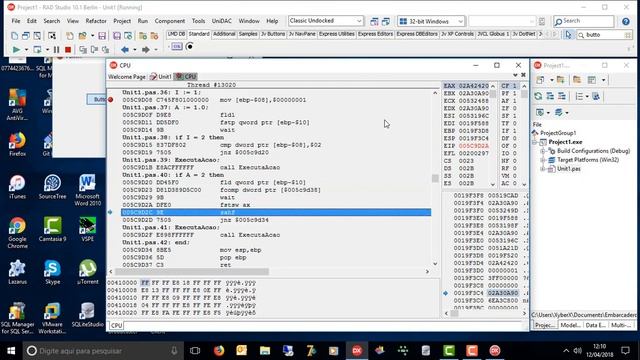640x360 pixels.
Task: Click the Help question mark icon
Action: (x=626, y=21)
